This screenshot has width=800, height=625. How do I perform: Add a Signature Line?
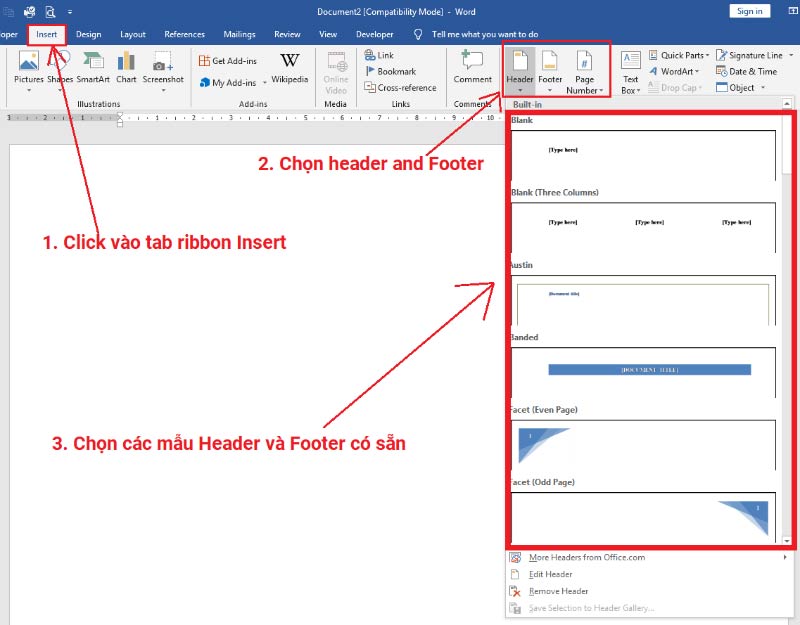(749, 55)
